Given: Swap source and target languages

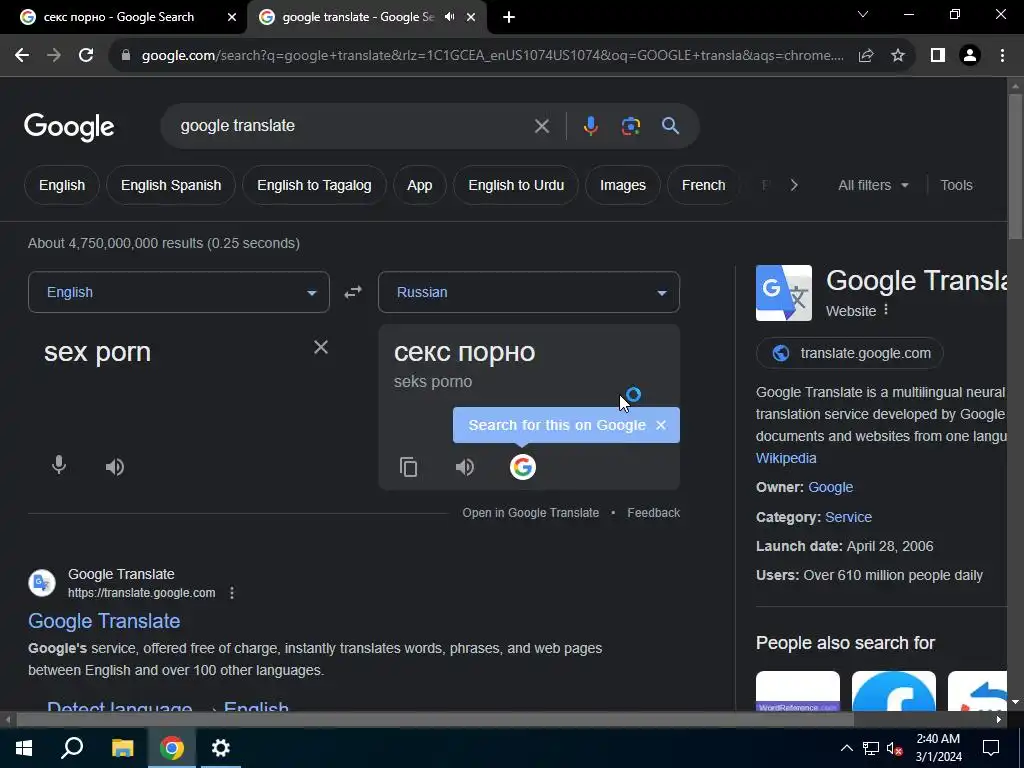Looking at the screenshot, I should click(x=353, y=292).
